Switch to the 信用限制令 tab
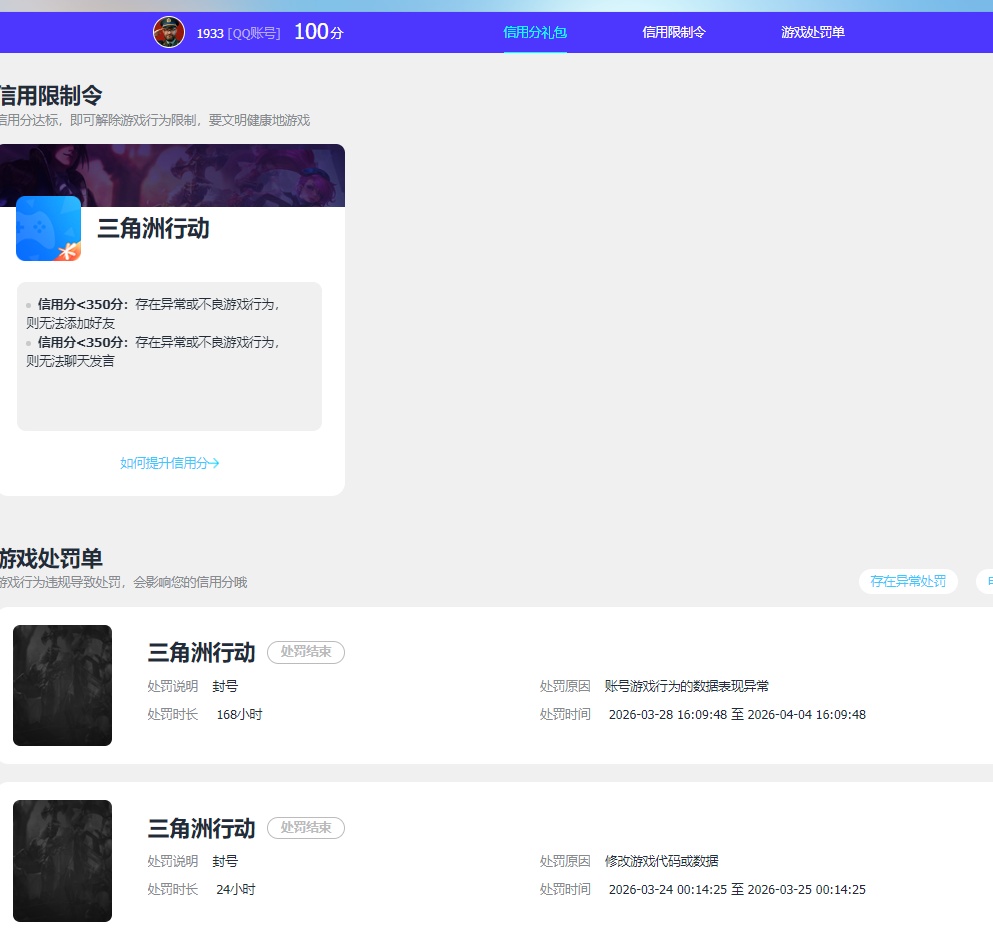Image resolution: width=993 pixels, height=931 pixels. pos(674,32)
